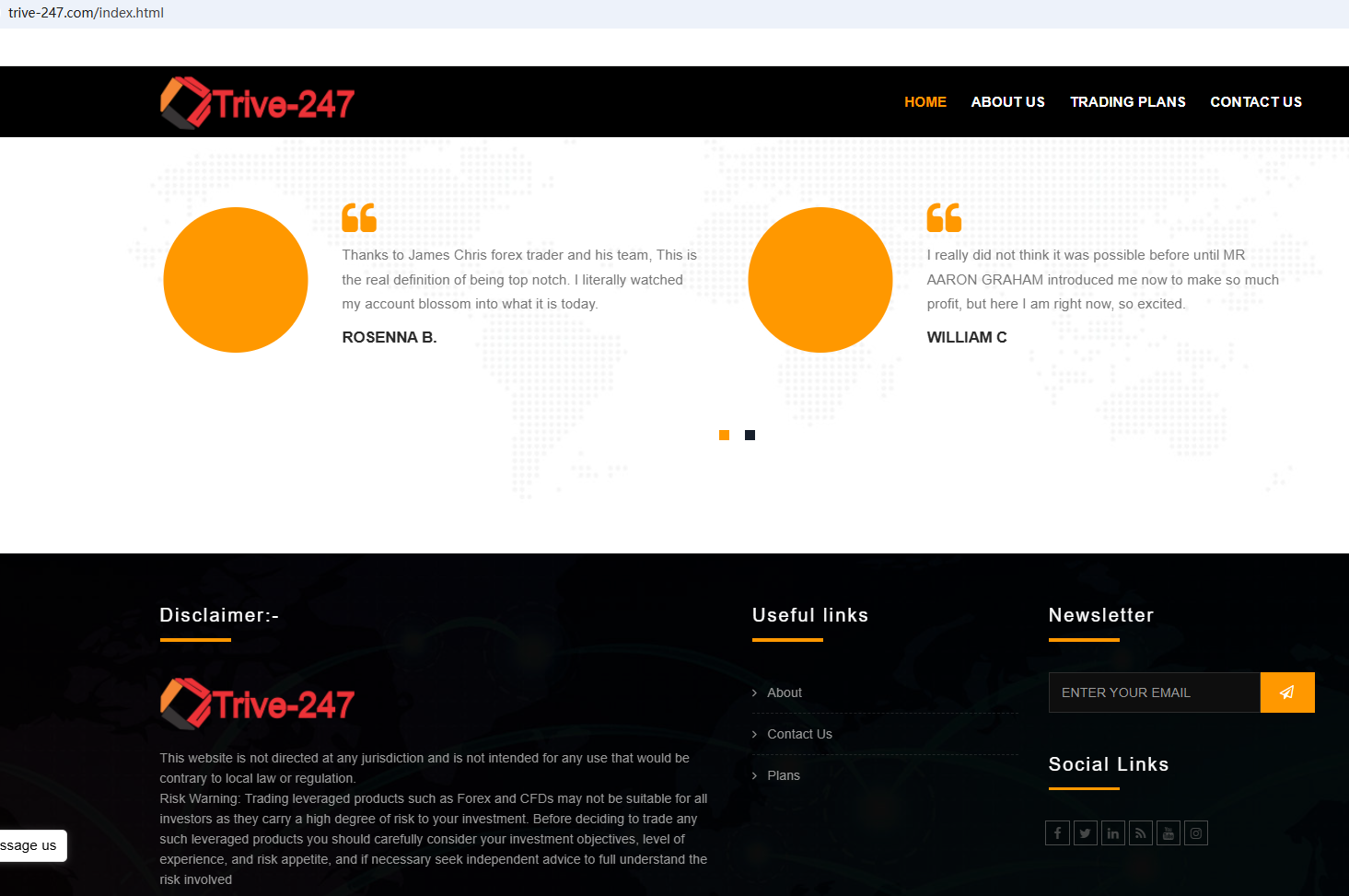Go to the HOME menu item
Screen dimensions: 1349x896
click(x=925, y=102)
